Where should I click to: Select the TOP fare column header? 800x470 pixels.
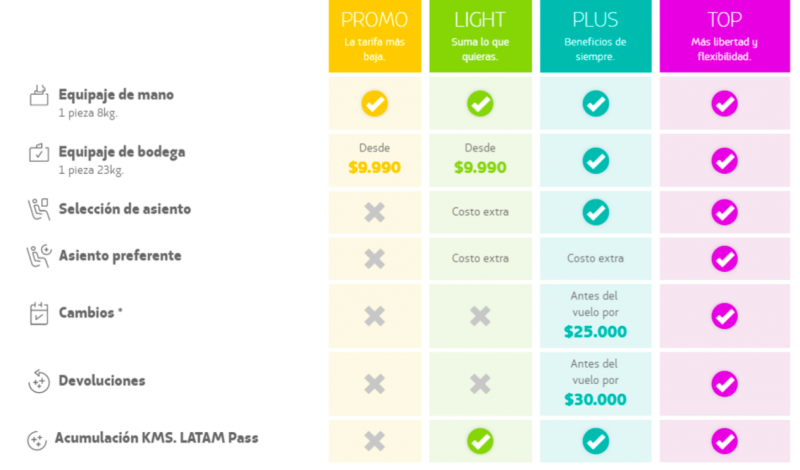(724, 36)
